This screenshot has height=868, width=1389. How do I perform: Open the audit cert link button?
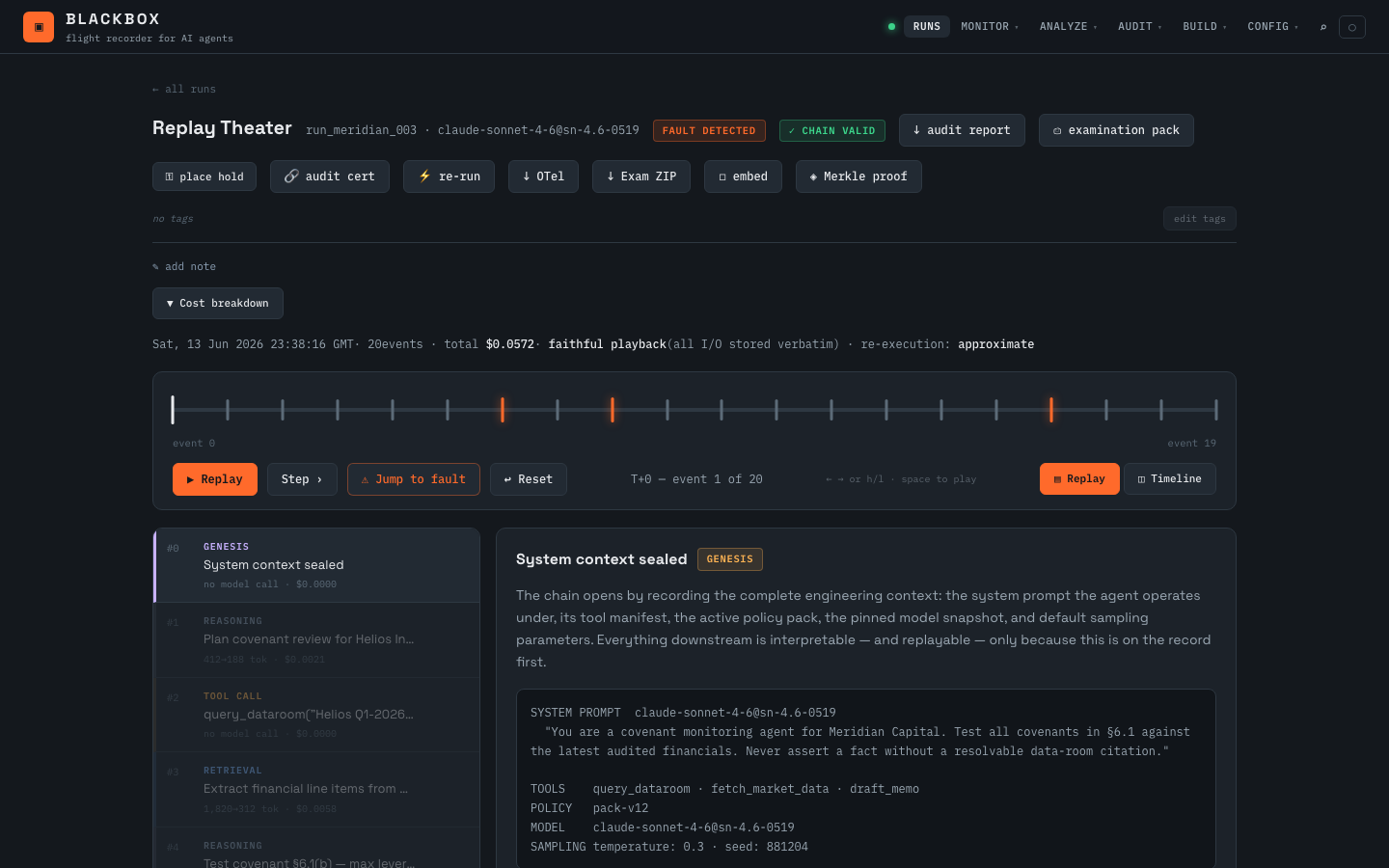330,176
